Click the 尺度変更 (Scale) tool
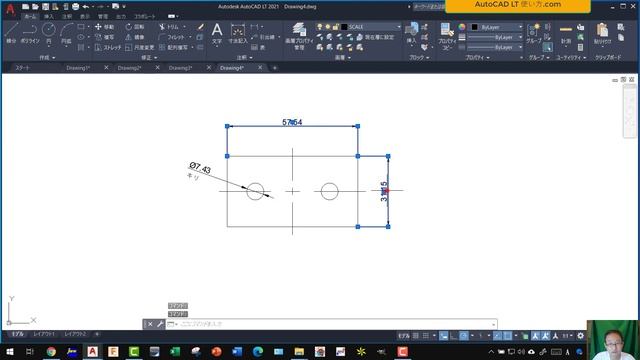 point(140,47)
